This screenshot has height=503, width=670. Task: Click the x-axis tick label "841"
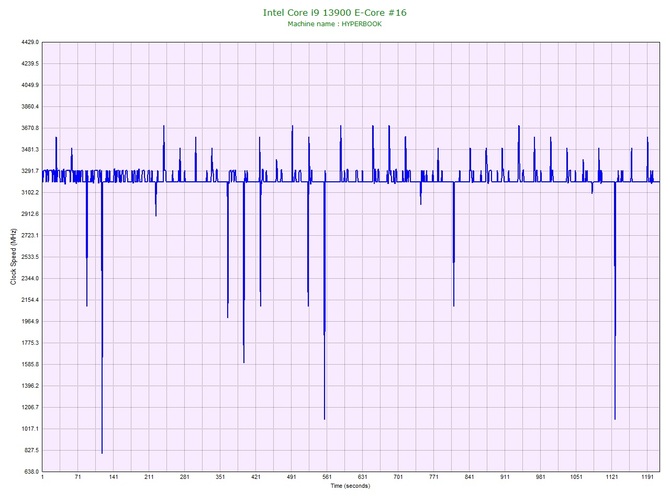point(469,477)
